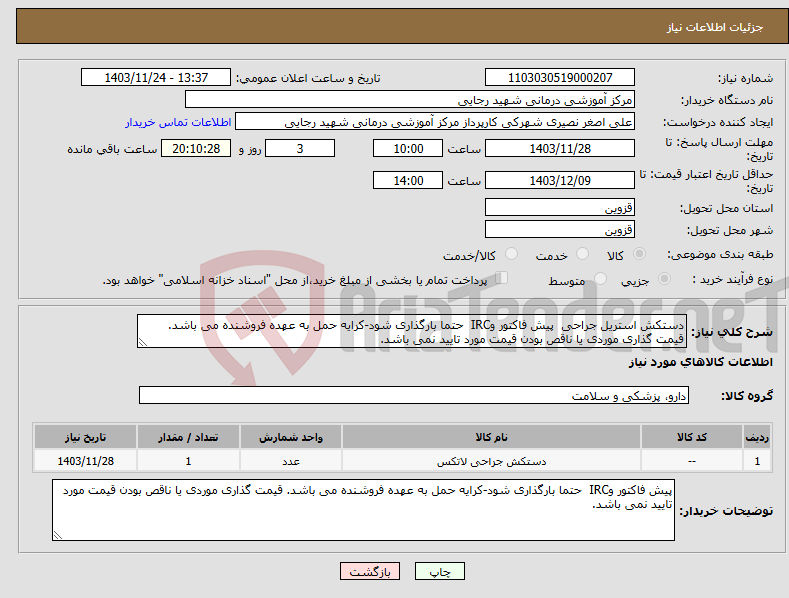Click the resize handle of buyer notes textarea
Screen dimensions: 789x598
58,536
